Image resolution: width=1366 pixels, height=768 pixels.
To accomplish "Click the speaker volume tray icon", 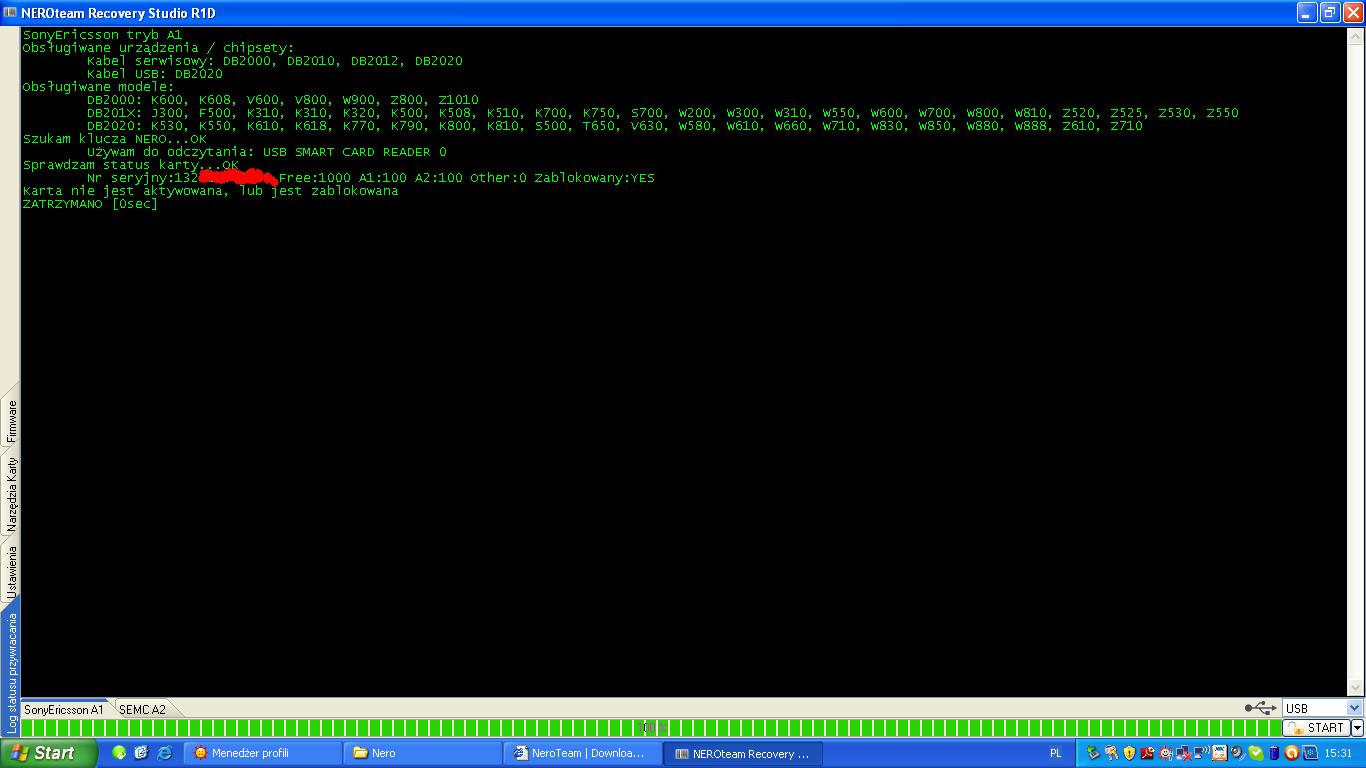I will coord(1237,753).
